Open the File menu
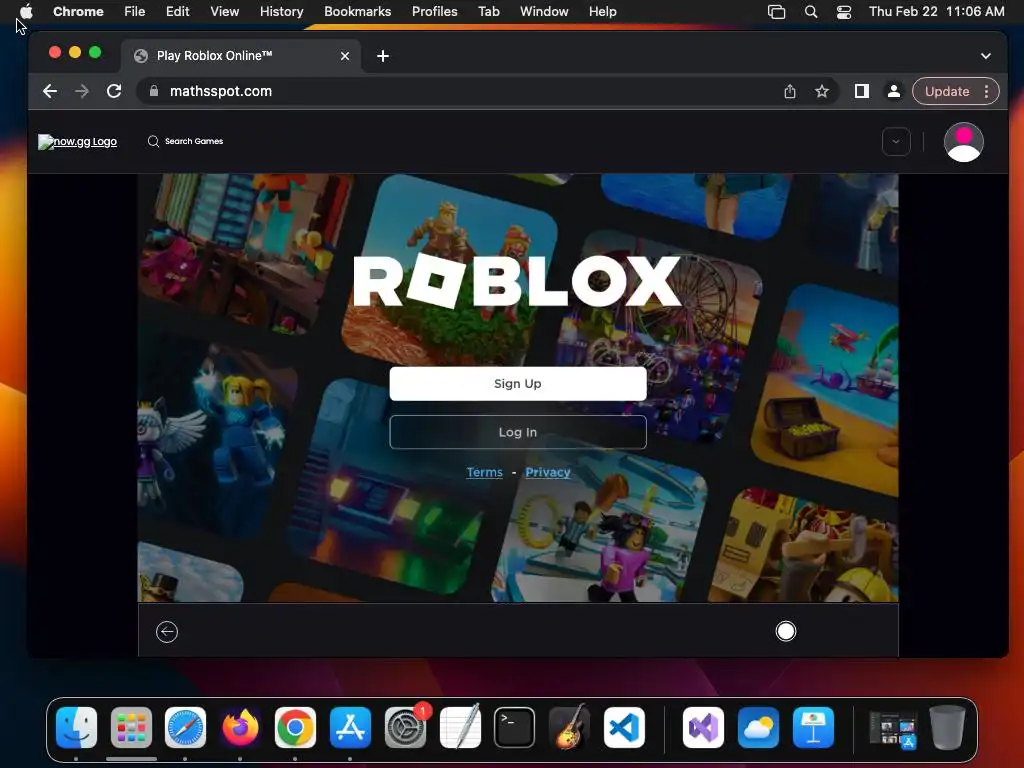 (x=135, y=11)
